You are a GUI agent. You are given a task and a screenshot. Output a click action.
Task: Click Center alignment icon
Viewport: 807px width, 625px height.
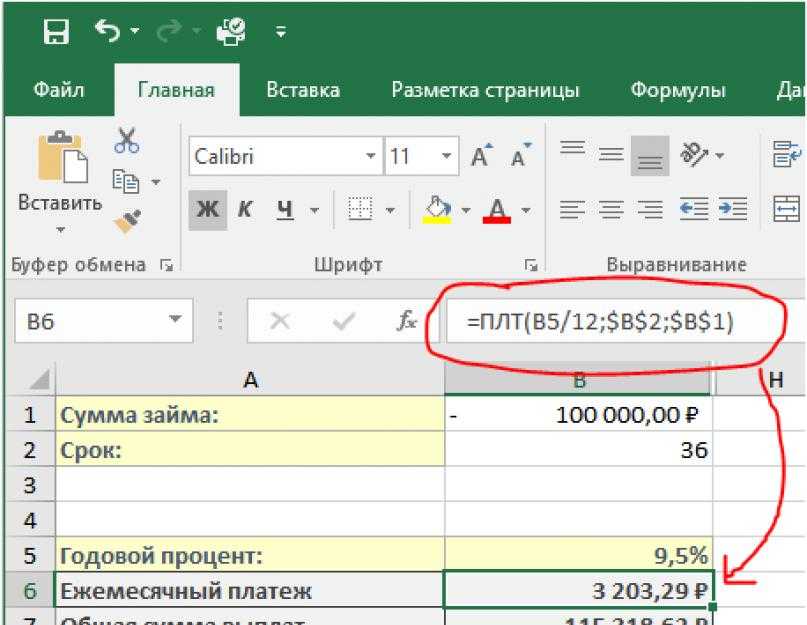(x=611, y=210)
